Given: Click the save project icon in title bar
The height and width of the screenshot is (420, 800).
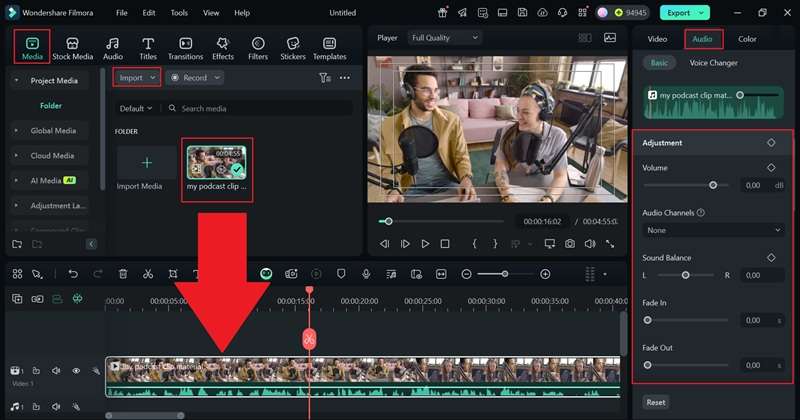Looking at the screenshot, I should coord(522,13).
